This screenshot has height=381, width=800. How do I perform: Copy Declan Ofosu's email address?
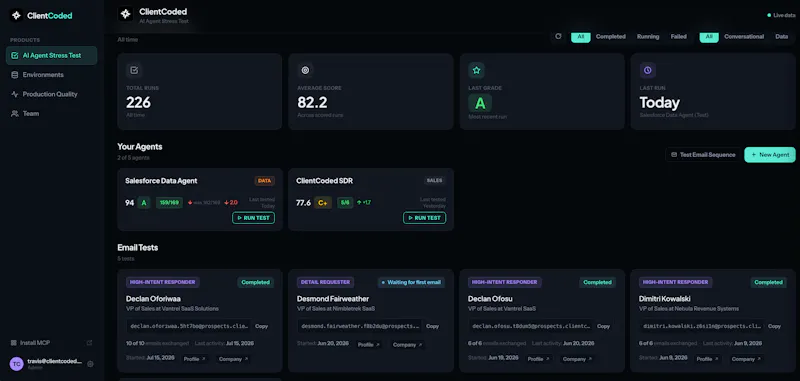click(x=603, y=326)
